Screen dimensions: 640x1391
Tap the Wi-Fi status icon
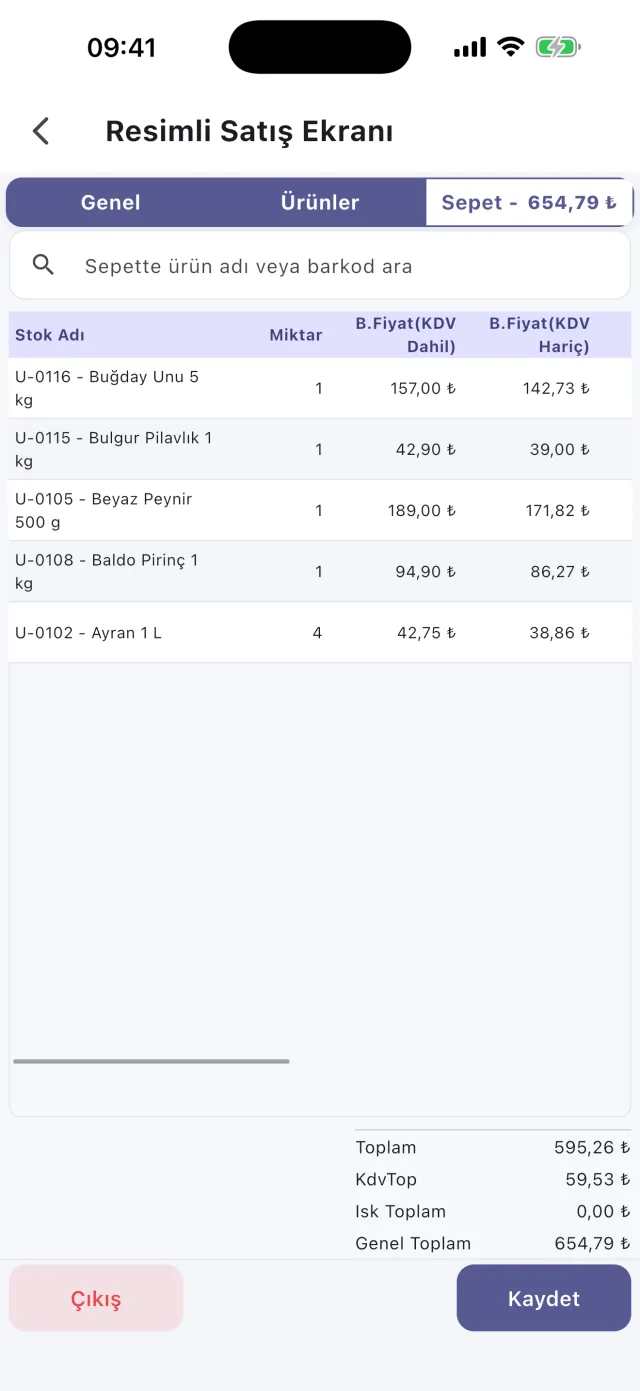(x=511, y=47)
